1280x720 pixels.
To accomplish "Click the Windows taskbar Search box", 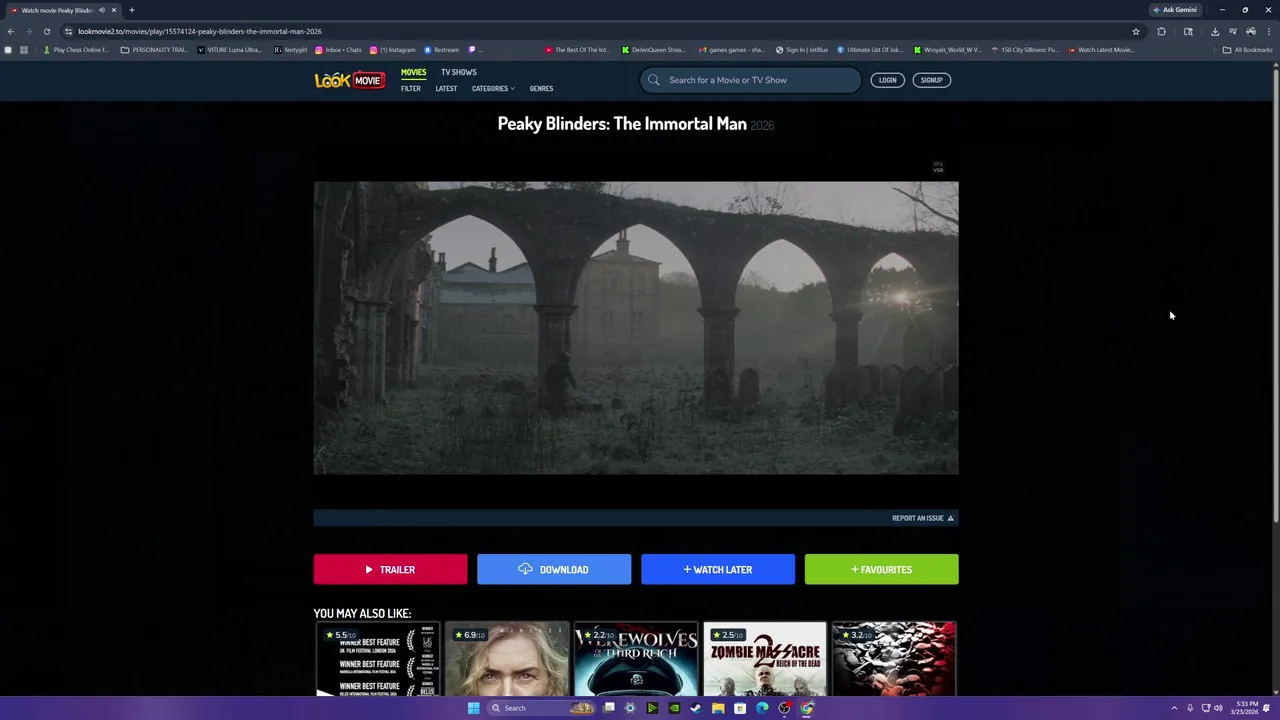I will [x=541, y=708].
